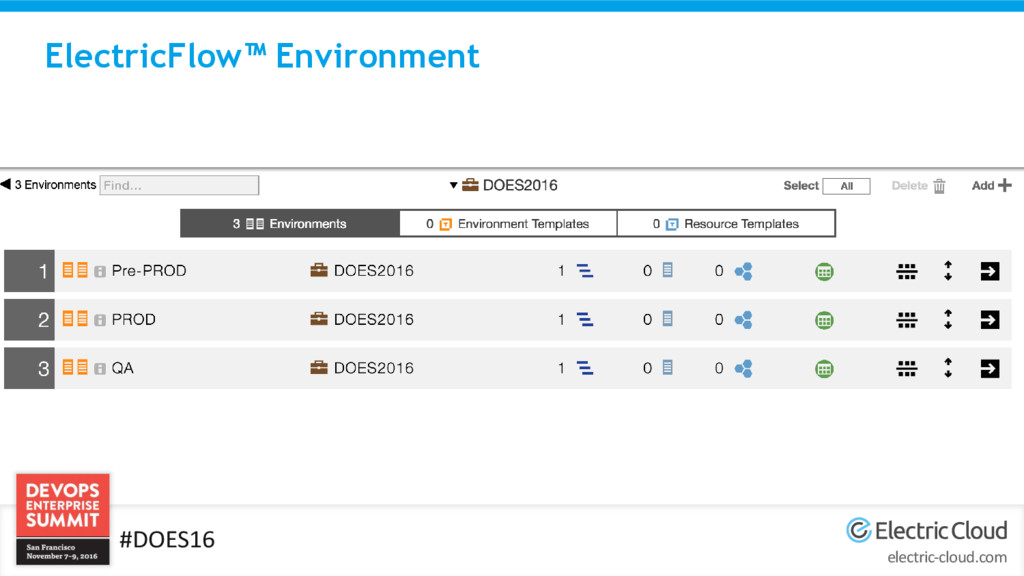1024x576 pixels.
Task: Open the Select All dropdown box
Action: pos(846,186)
